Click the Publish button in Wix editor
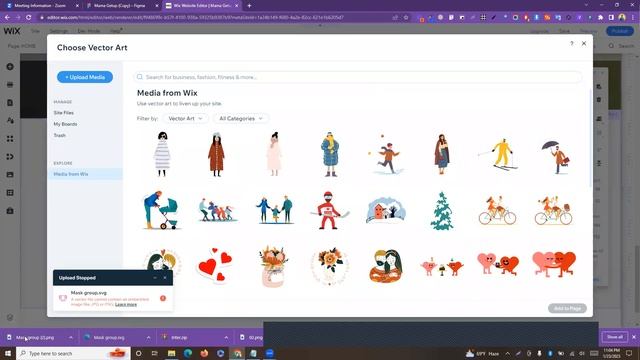 click(x=620, y=31)
